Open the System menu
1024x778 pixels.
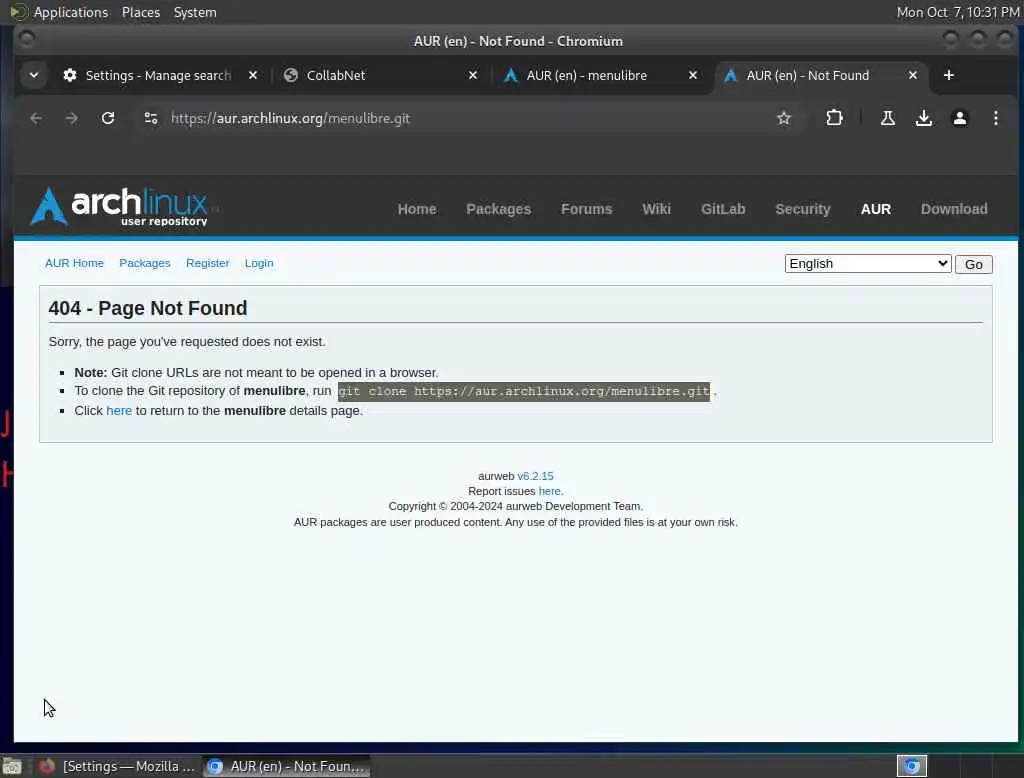tap(195, 12)
